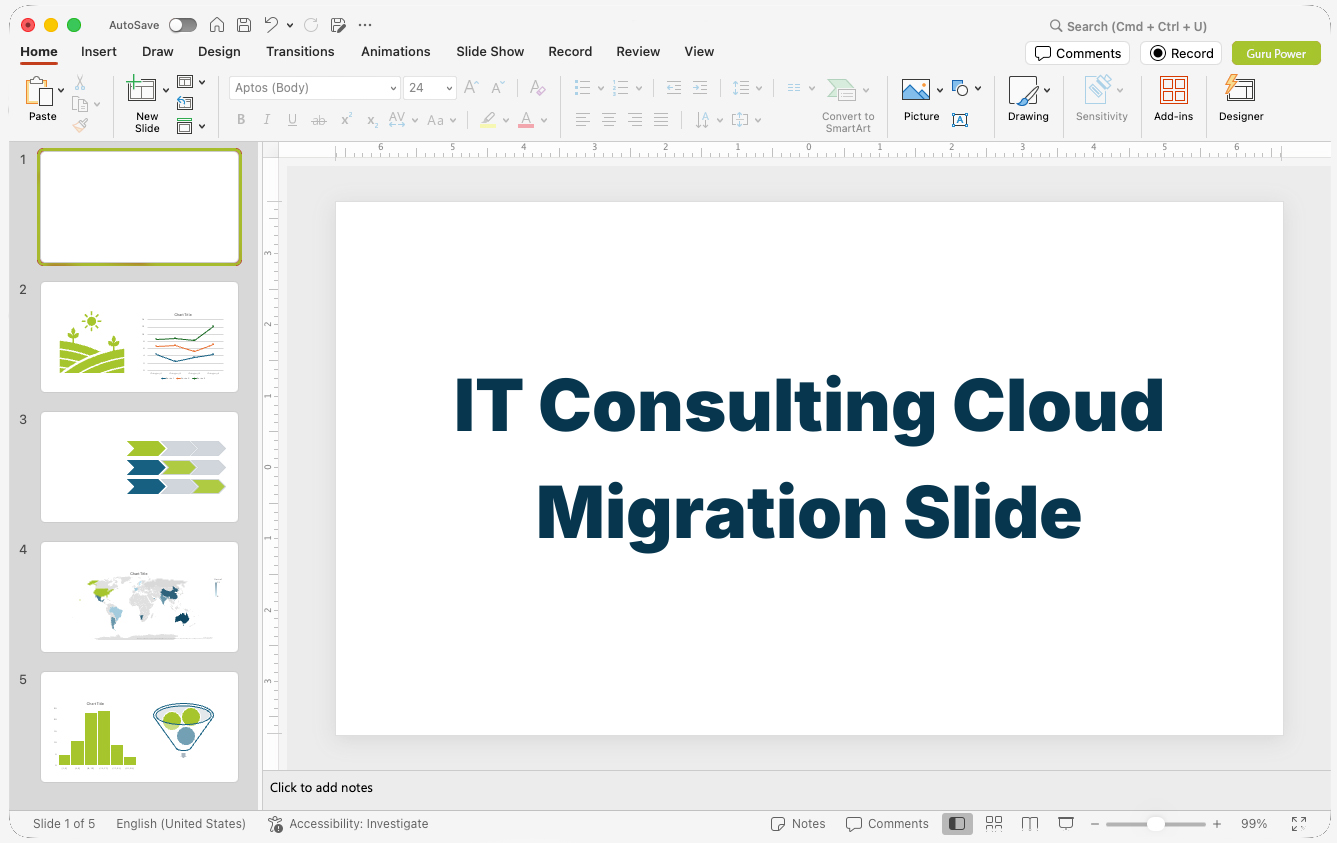Select the slide 4 world map thumbnail
Screen dimensions: 1337x843
pyautogui.click(x=140, y=597)
